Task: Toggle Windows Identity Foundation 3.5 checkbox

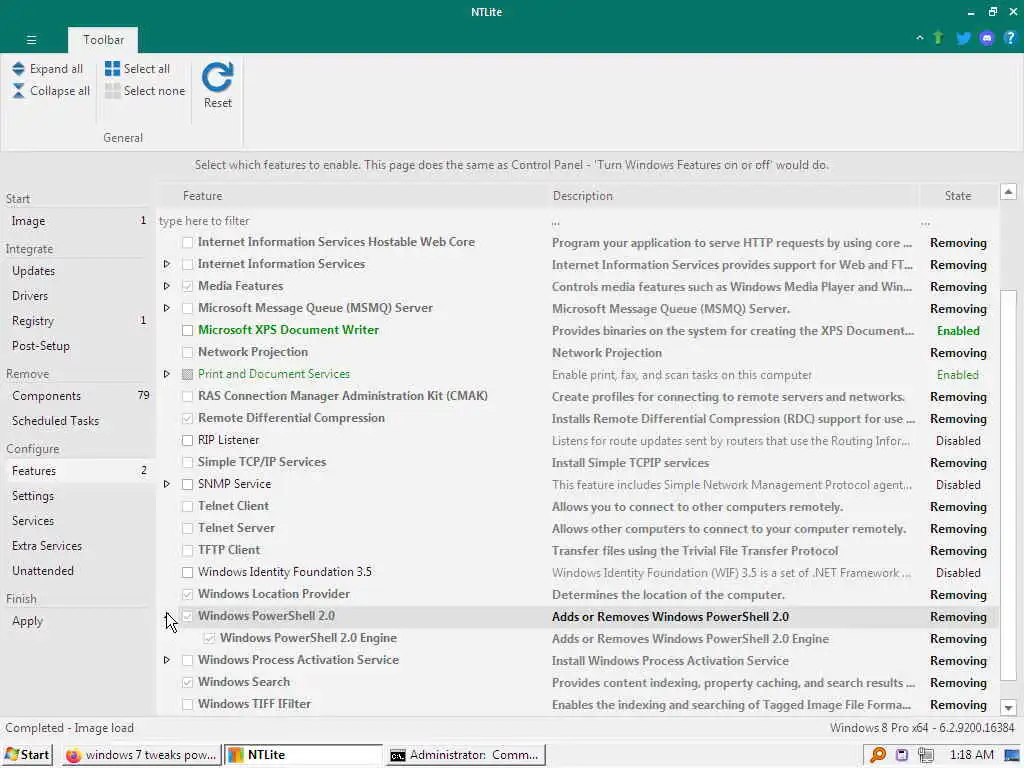Action: [x=187, y=573]
